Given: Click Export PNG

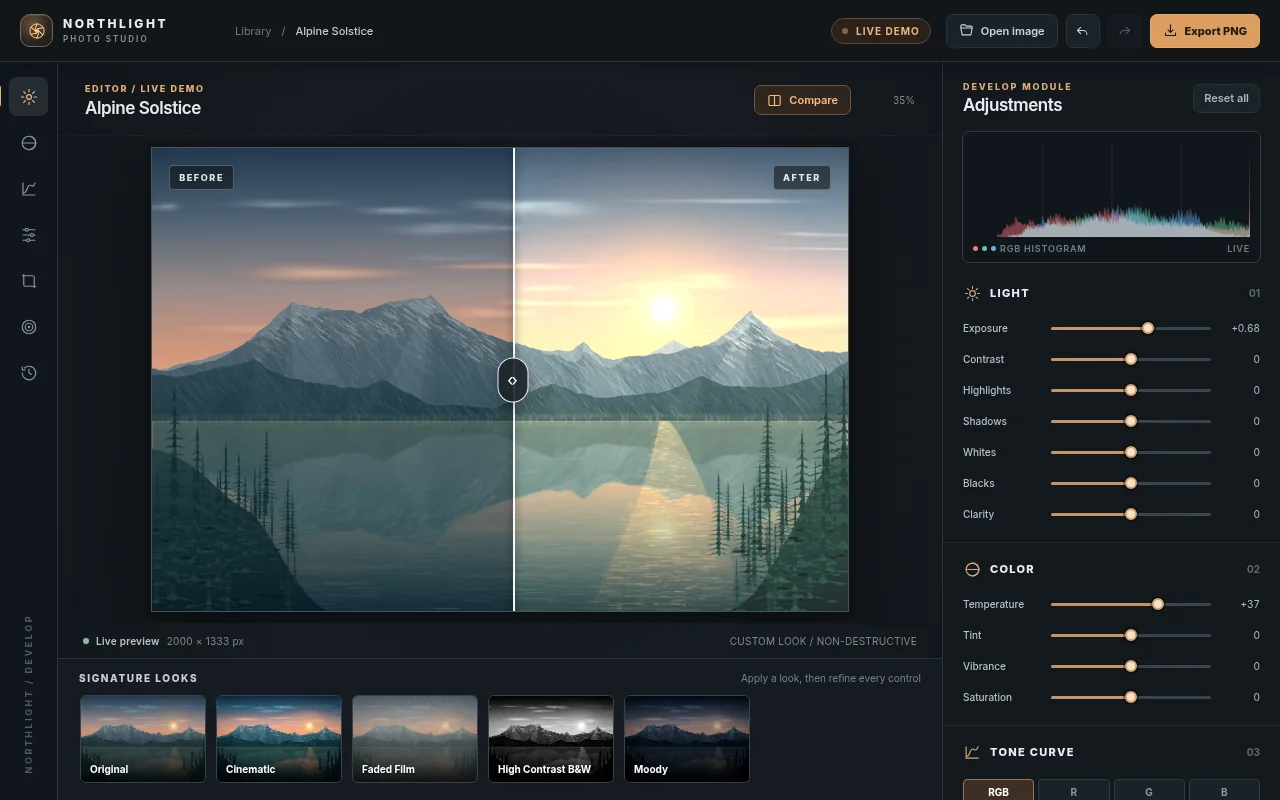Looking at the screenshot, I should click(x=1205, y=31).
